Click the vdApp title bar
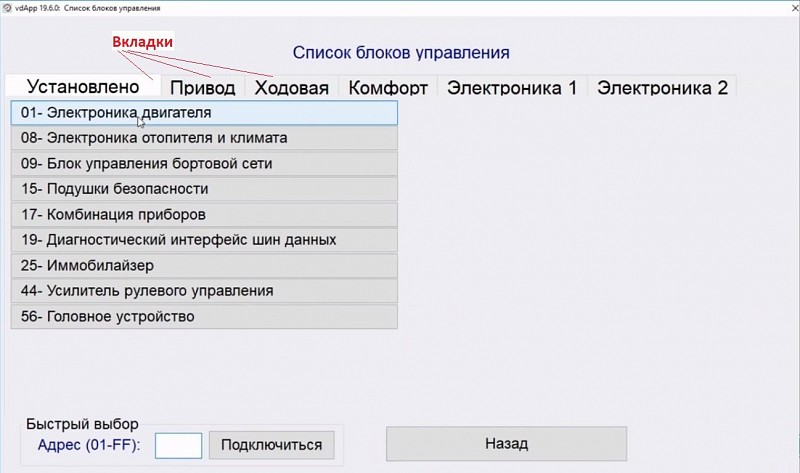Image resolution: width=800 pixels, height=473 pixels. pyautogui.click(x=400, y=7)
